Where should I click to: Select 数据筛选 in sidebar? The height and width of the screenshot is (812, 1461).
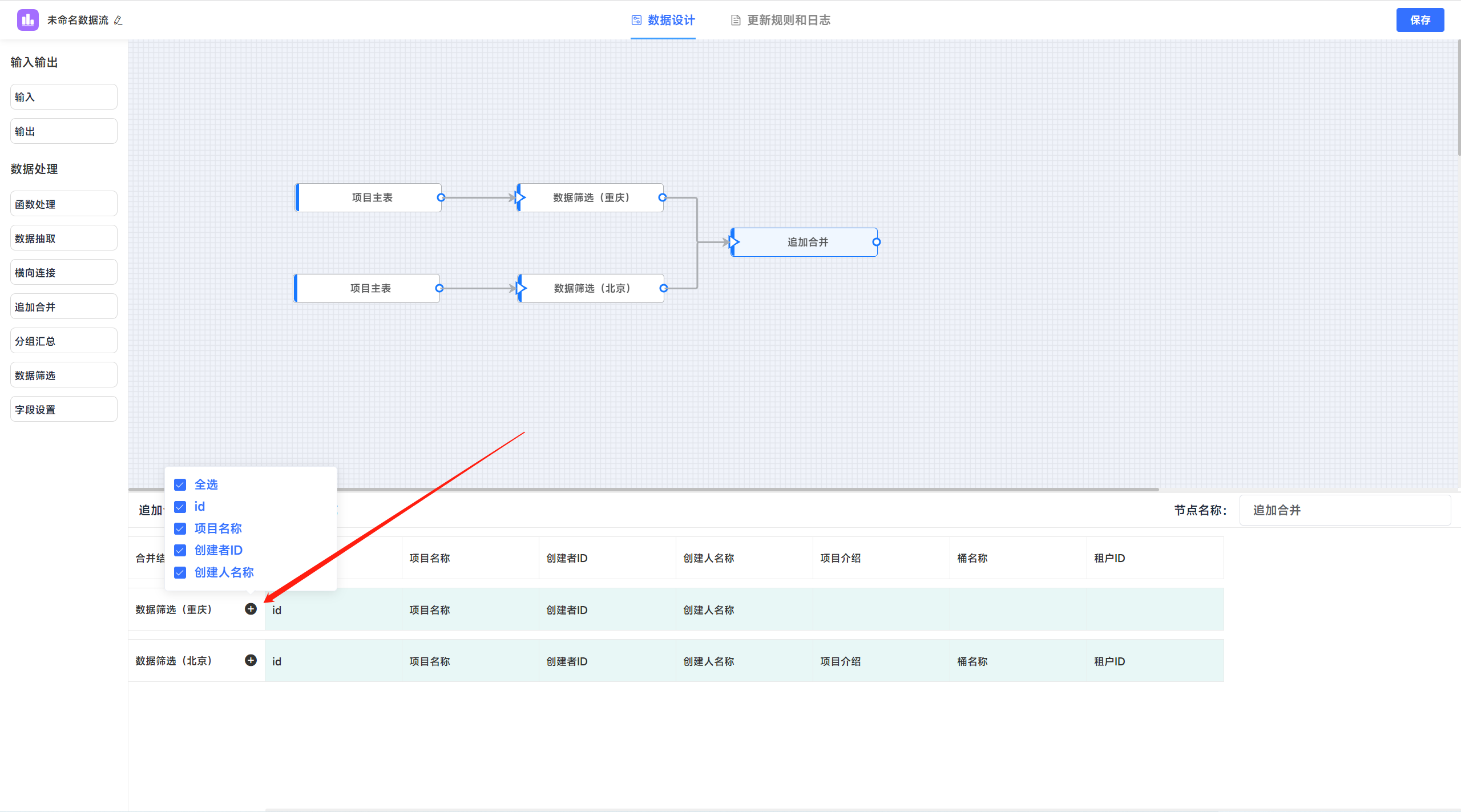click(64, 375)
